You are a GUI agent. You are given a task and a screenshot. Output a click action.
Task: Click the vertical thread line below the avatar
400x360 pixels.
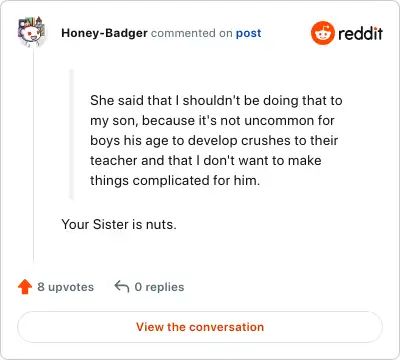click(x=34, y=157)
